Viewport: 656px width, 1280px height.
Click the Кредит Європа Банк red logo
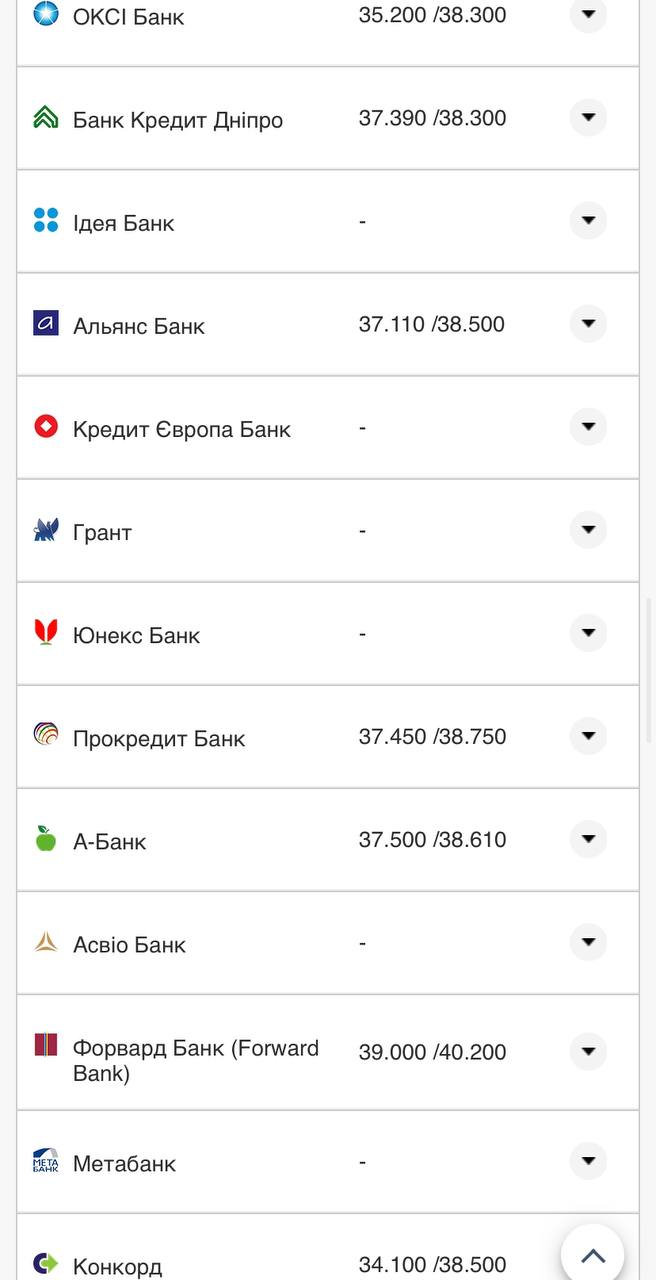click(x=46, y=427)
